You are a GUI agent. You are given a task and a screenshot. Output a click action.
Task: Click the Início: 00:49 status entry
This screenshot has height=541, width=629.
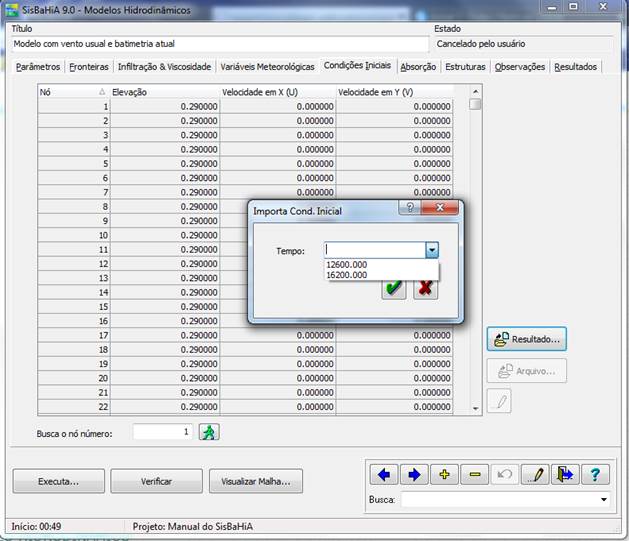(36, 527)
